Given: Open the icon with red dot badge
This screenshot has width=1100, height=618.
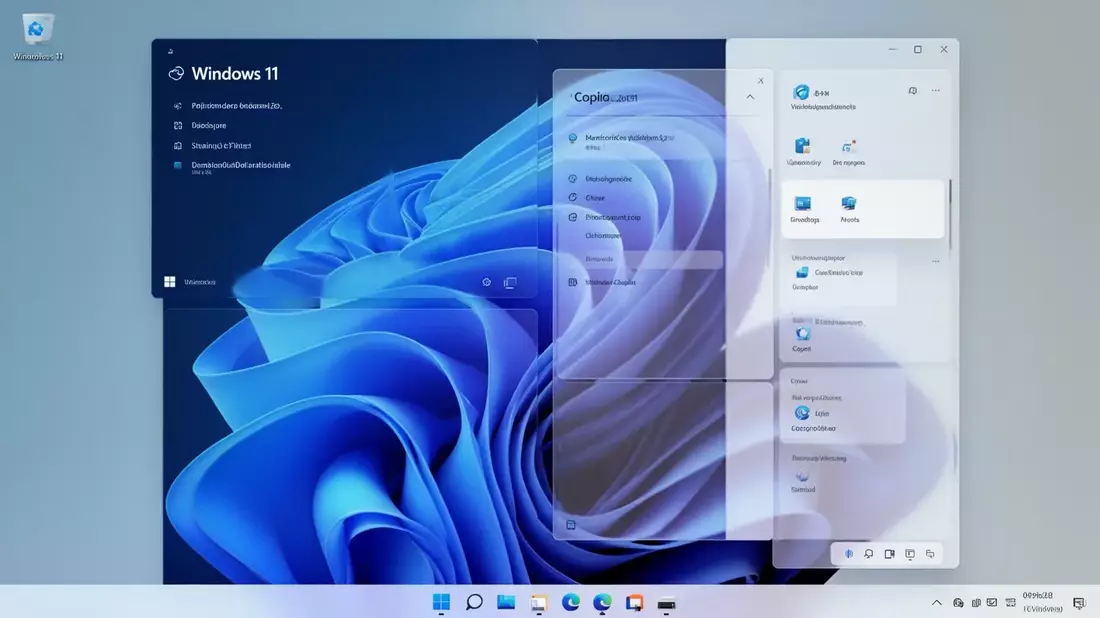Looking at the screenshot, I should pyautogui.click(x=849, y=147).
